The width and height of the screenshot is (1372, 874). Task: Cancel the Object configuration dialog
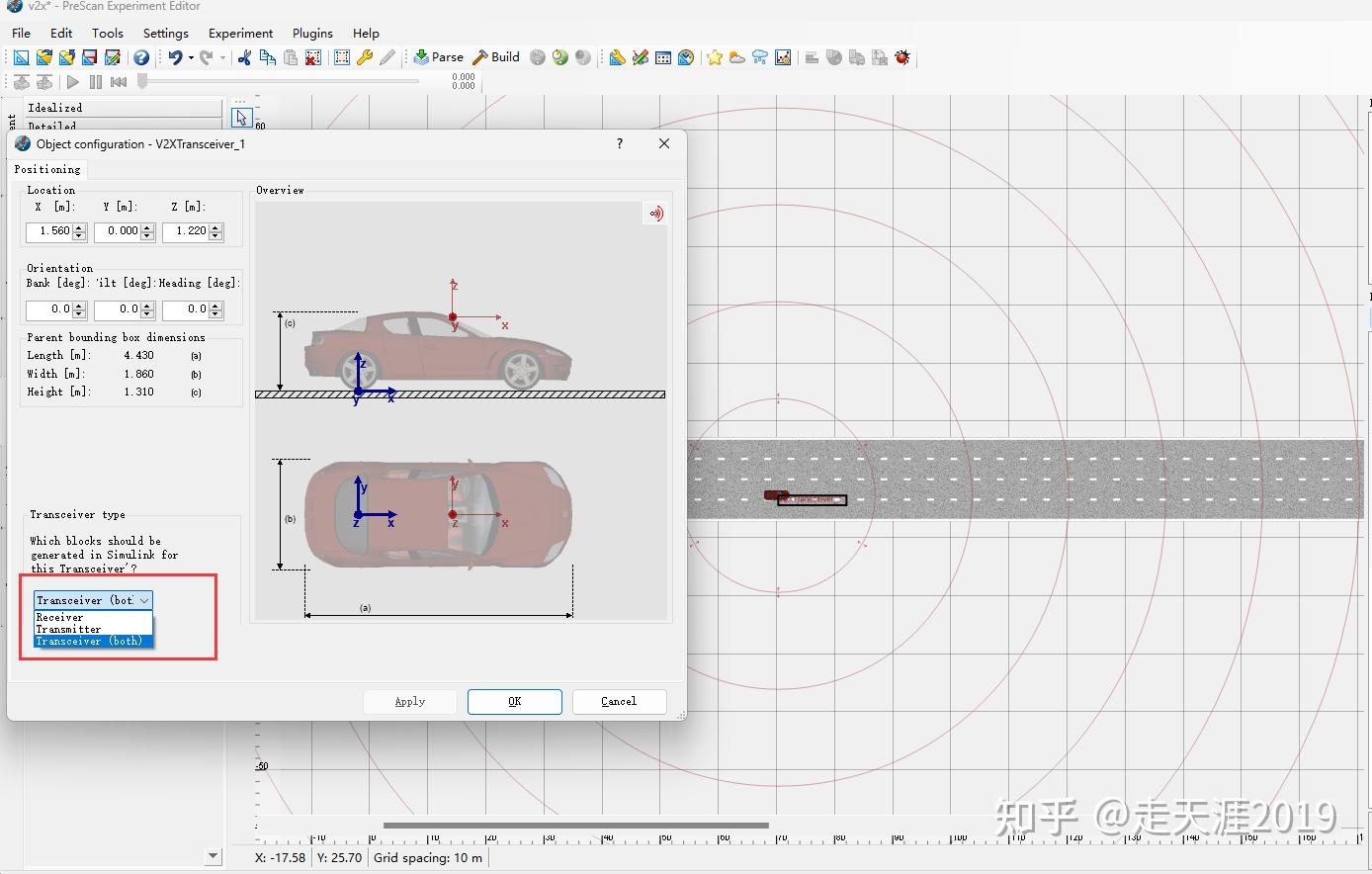tap(619, 701)
